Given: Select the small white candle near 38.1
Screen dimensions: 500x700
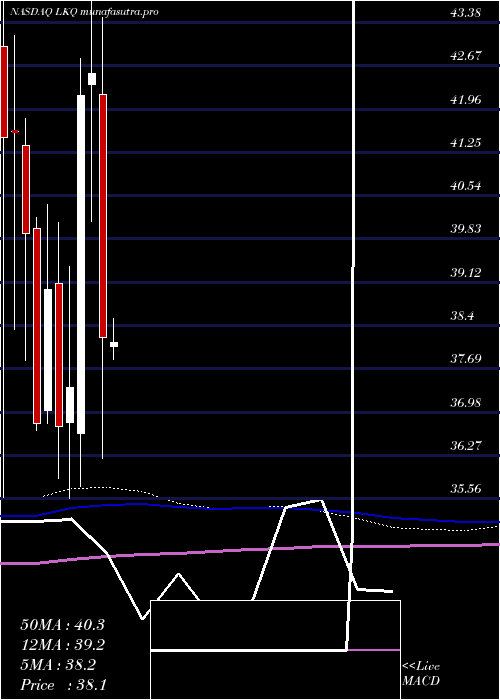Looking at the screenshot, I should (x=114, y=344).
